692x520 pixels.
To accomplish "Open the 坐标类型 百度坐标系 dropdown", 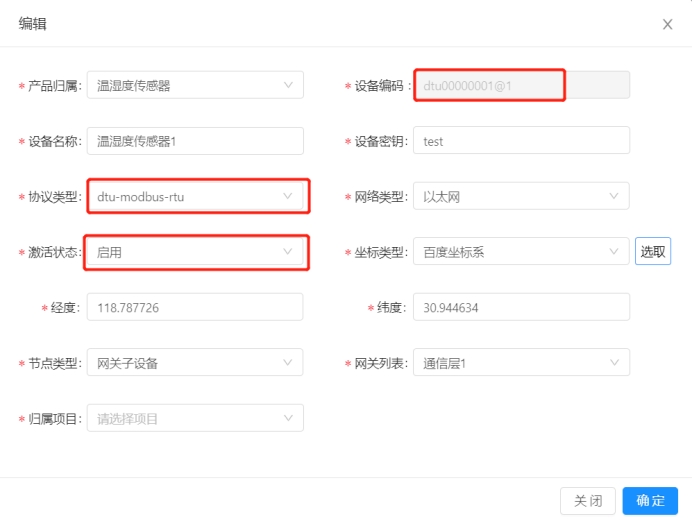I will [x=521, y=252].
